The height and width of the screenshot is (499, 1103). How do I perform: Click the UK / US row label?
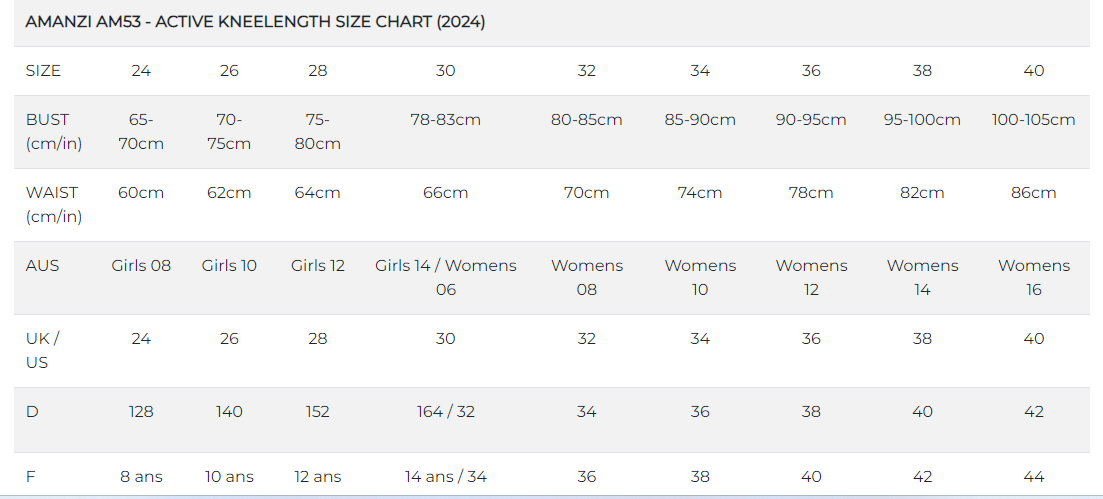pos(43,351)
